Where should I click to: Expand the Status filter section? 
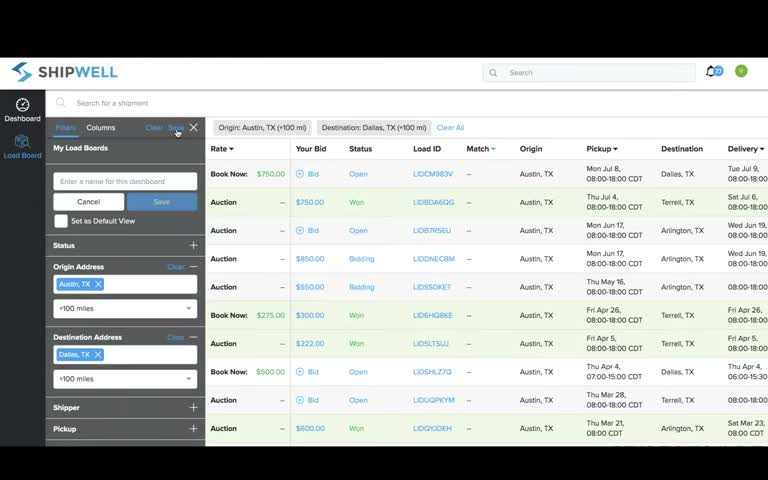coord(193,245)
